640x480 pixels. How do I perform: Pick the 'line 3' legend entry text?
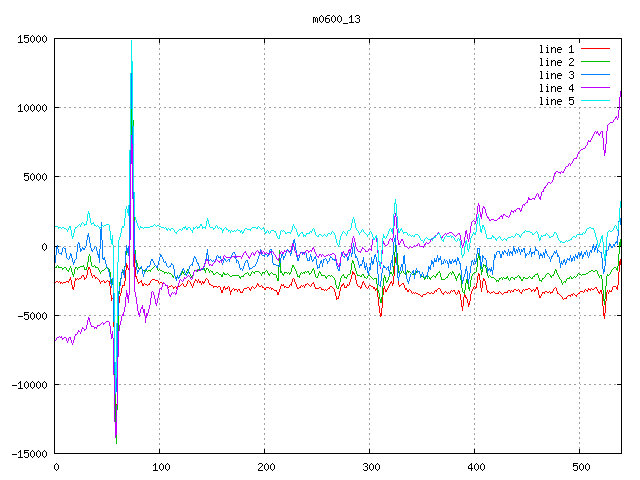click(x=557, y=75)
